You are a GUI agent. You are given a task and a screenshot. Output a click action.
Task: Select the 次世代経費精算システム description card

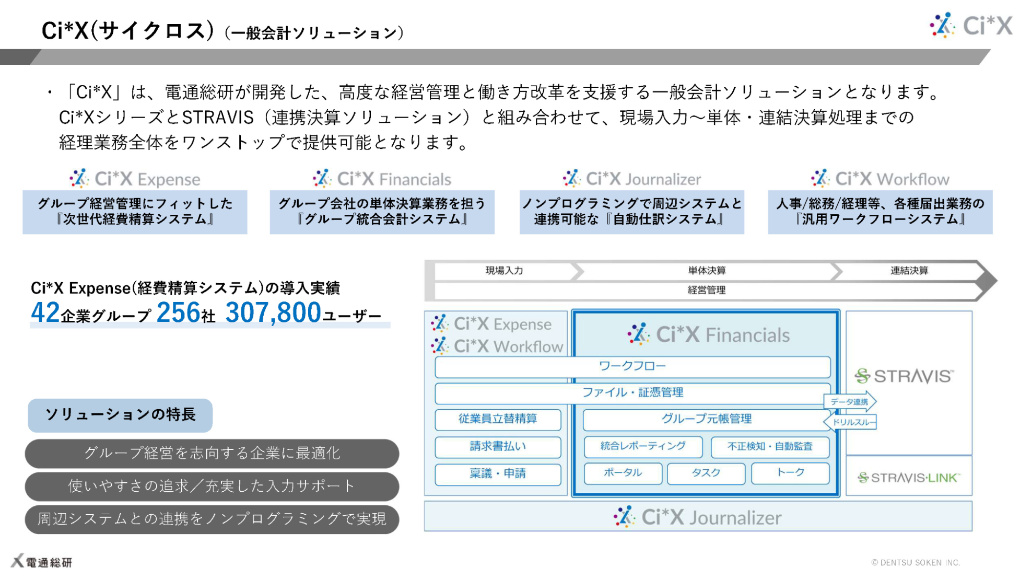(135, 211)
